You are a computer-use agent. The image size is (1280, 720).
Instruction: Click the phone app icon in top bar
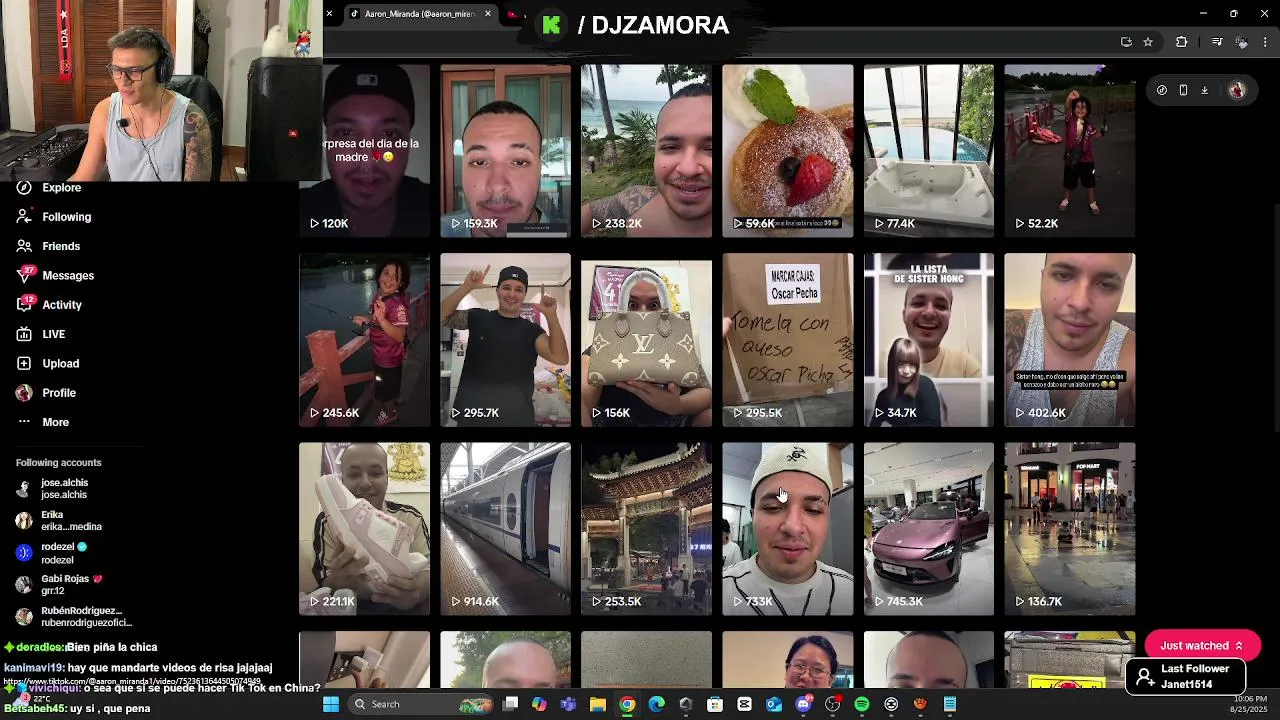[1183, 90]
